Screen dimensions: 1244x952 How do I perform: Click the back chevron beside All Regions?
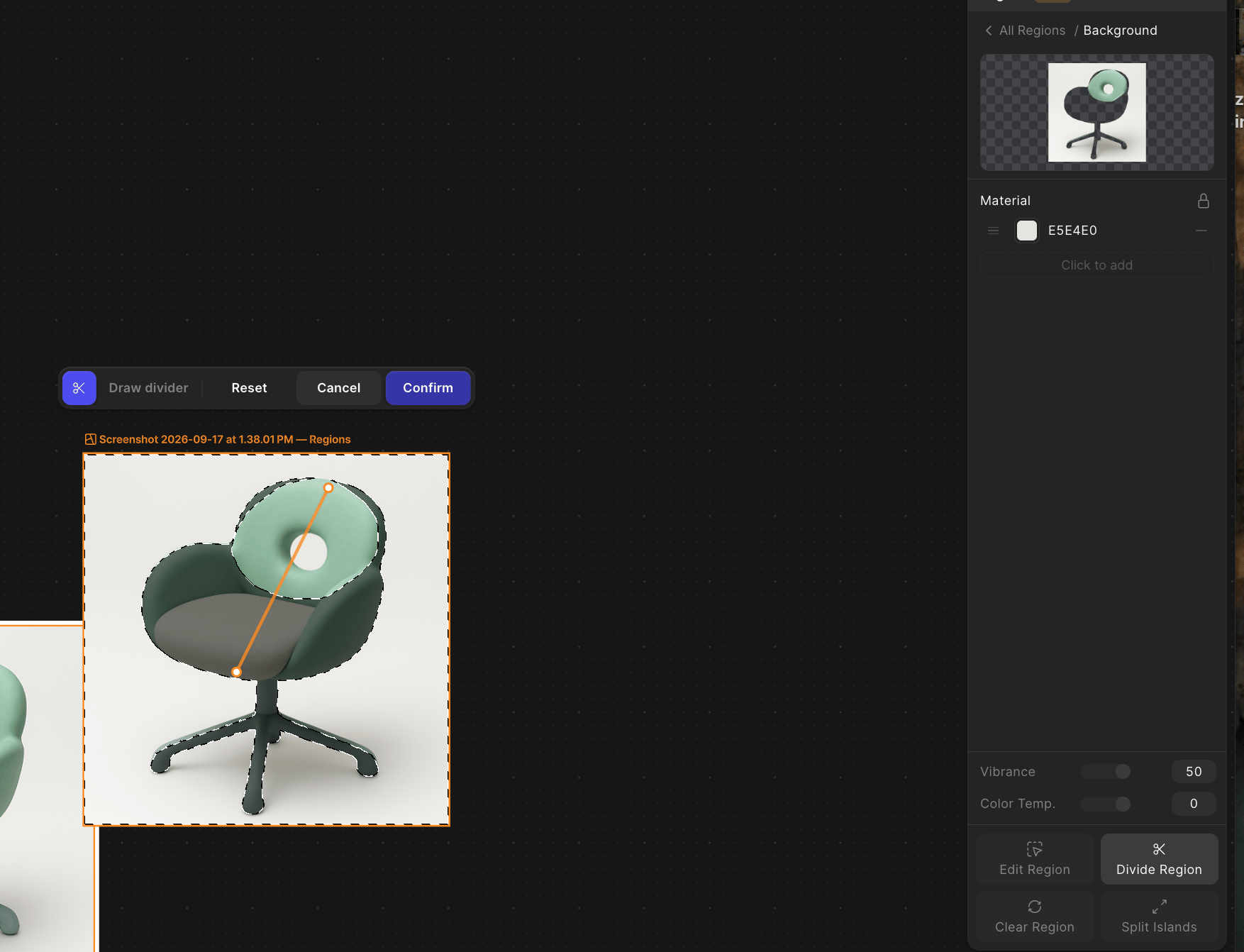coord(988,31)
